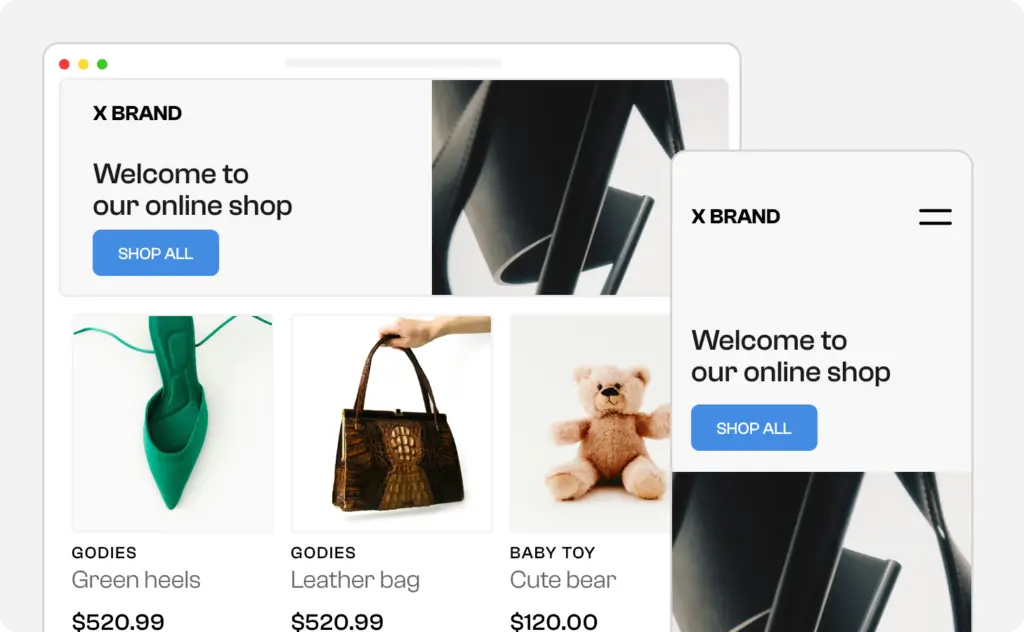This screenshot has height=632, width=1024.
Task: Click the X BRAND logo on desktop
Action: pyautogui.click(x=137, y=113)
